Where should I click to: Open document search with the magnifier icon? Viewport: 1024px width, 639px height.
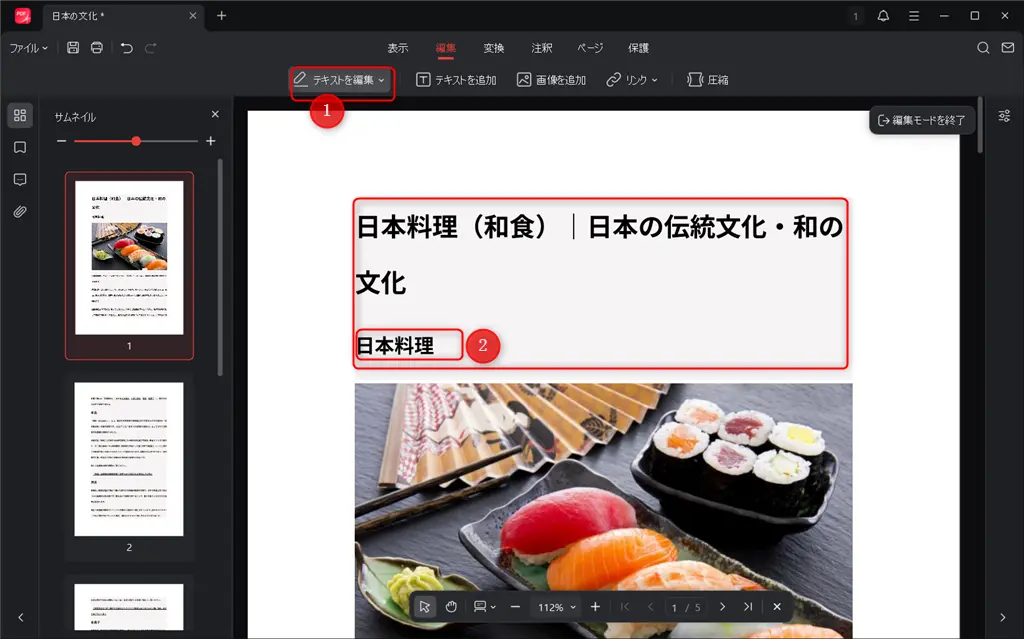coord(982,47)
